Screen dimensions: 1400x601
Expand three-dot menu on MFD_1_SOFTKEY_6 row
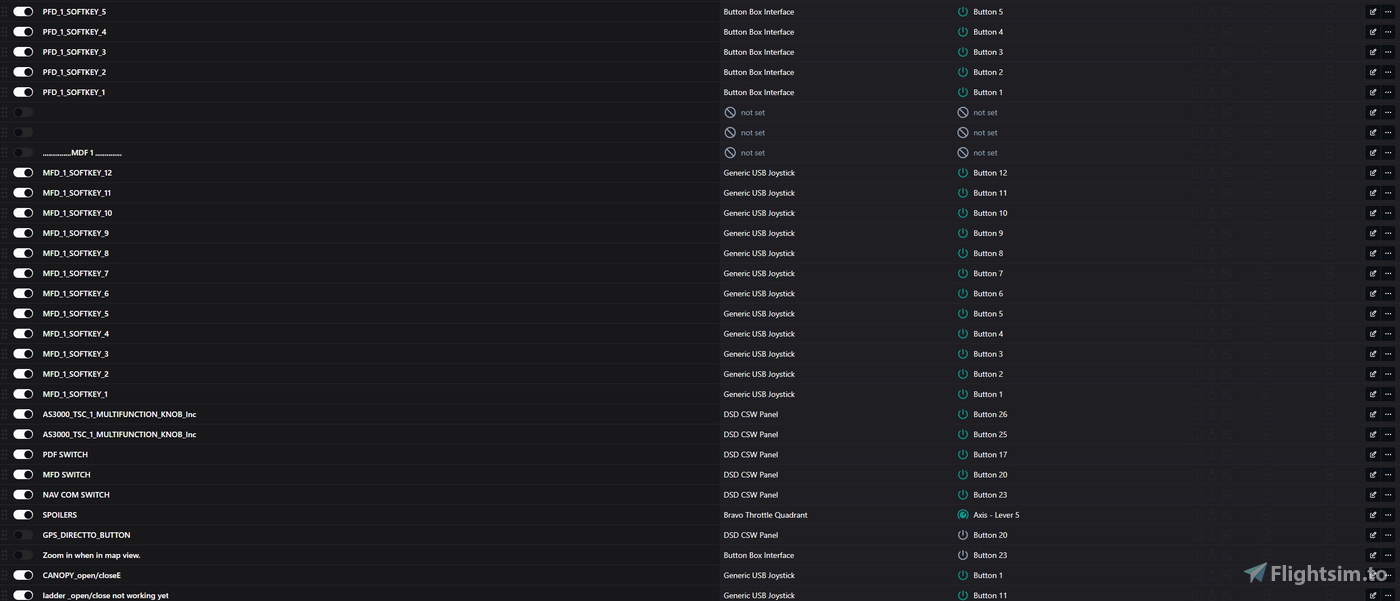[1388, 293]
